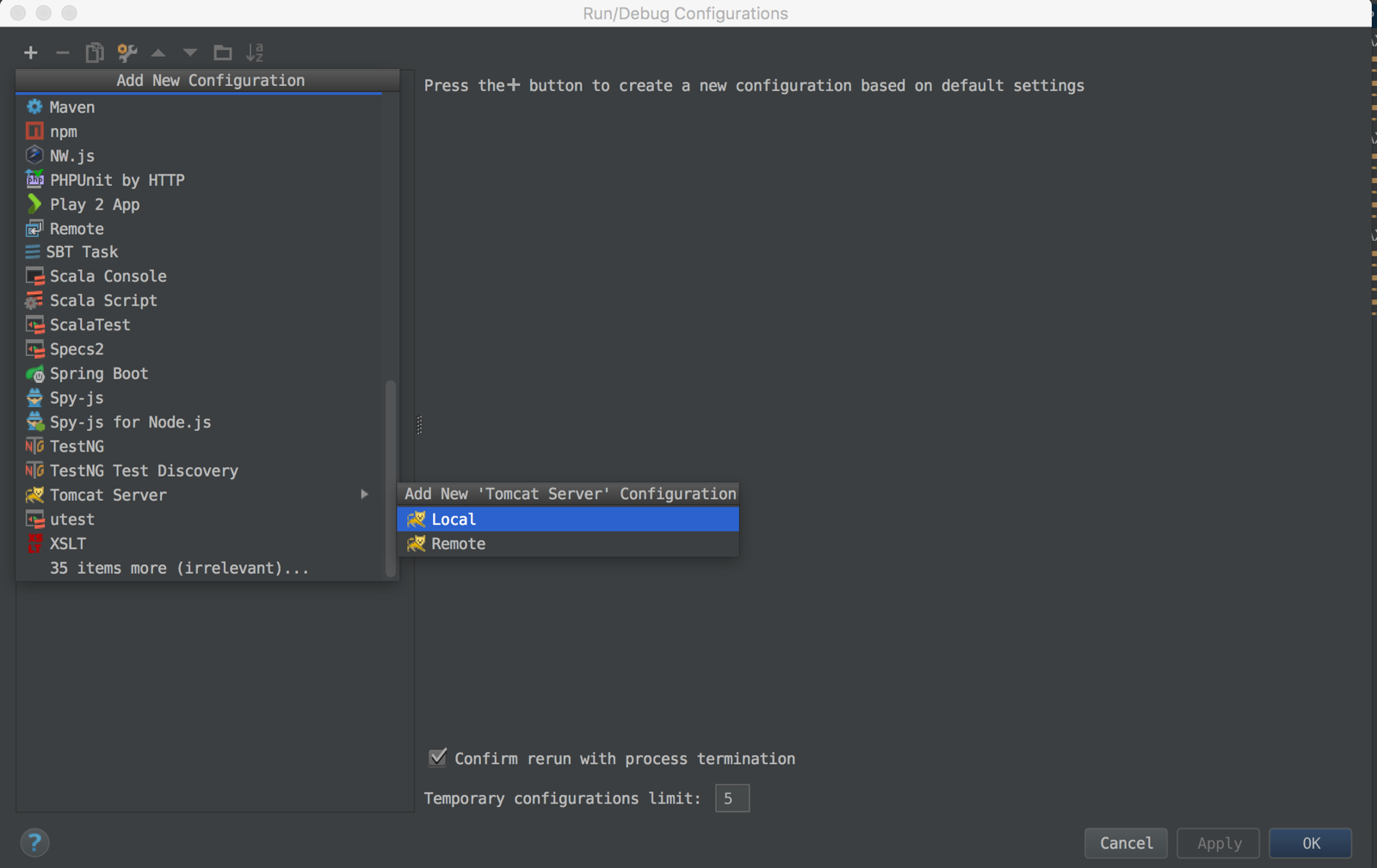Click the Remote Tomcat cat icon in submenu
This screenshot has height=868, width=1377.
point(417,544)
